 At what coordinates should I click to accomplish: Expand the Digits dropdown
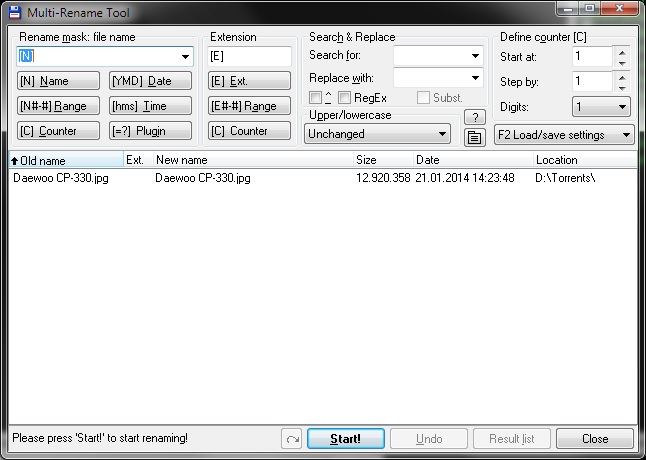click(601, 106)
